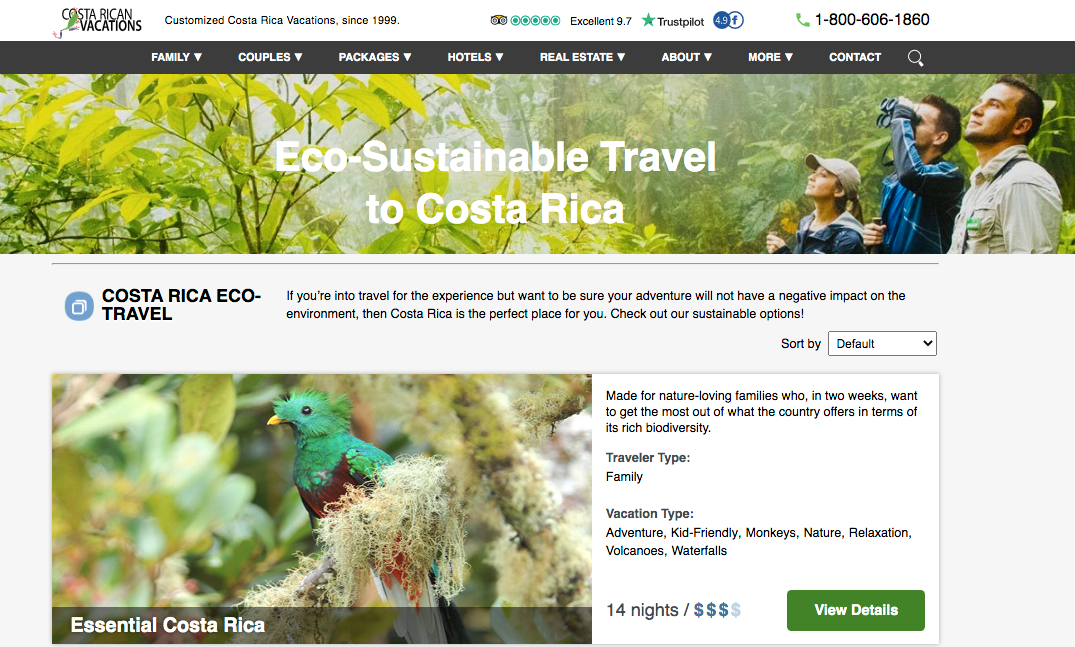
Task: Open the search magnifier icon
Action: click(915, 58)
